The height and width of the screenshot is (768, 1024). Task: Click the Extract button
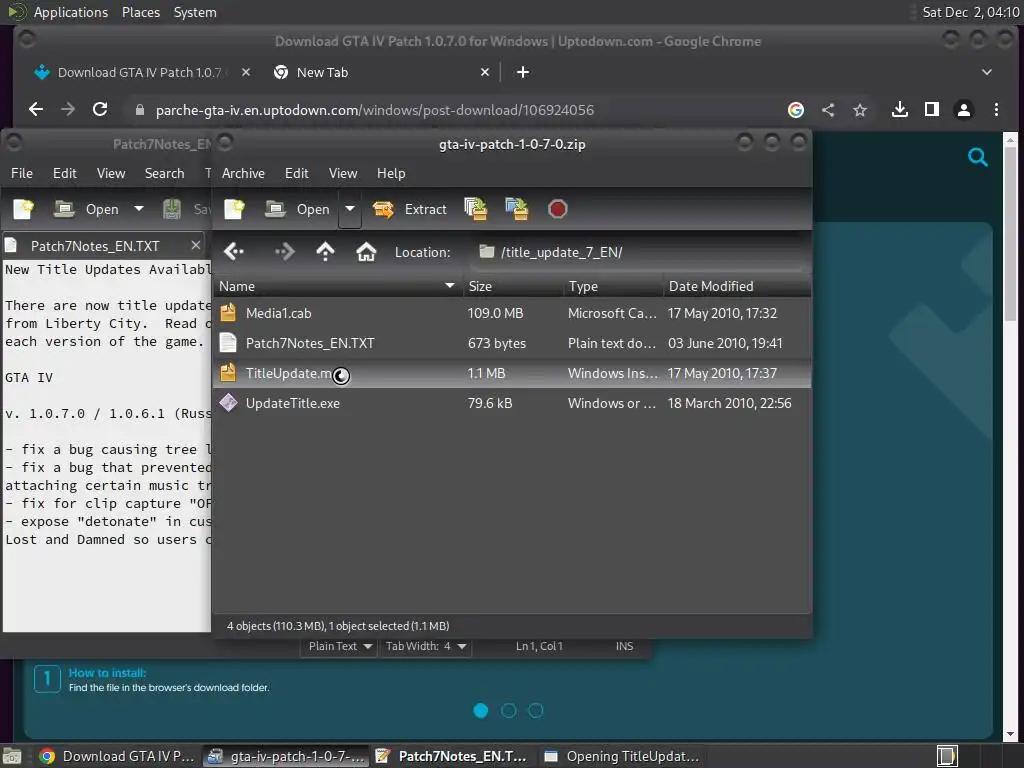tap(410, 209)
